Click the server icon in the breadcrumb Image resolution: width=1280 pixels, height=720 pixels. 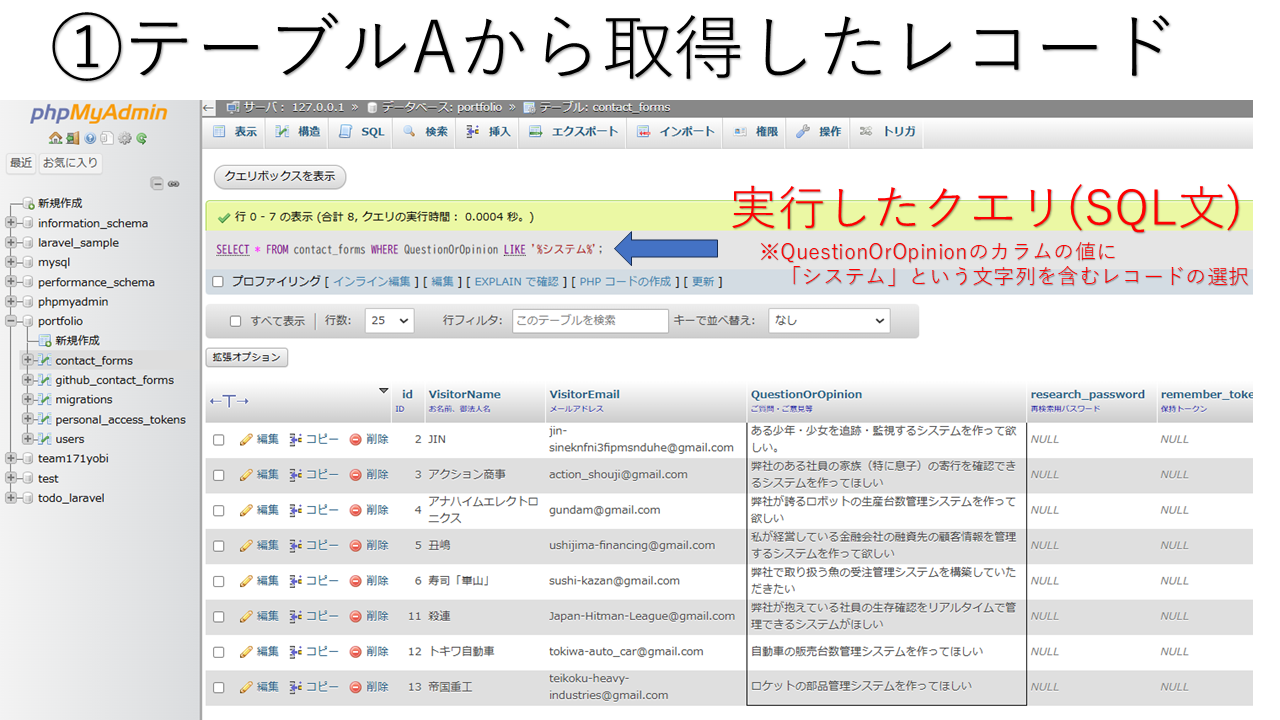point(233,107)
